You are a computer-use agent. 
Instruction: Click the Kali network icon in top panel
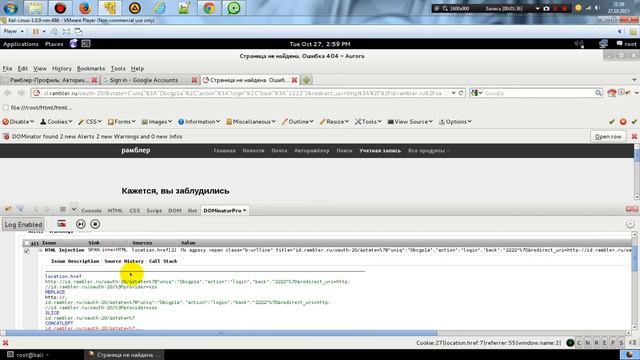click(603, 44)
